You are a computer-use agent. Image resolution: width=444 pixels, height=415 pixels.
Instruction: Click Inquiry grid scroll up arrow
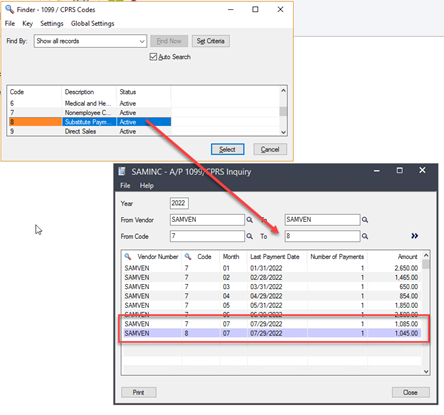tap(426, 255)
